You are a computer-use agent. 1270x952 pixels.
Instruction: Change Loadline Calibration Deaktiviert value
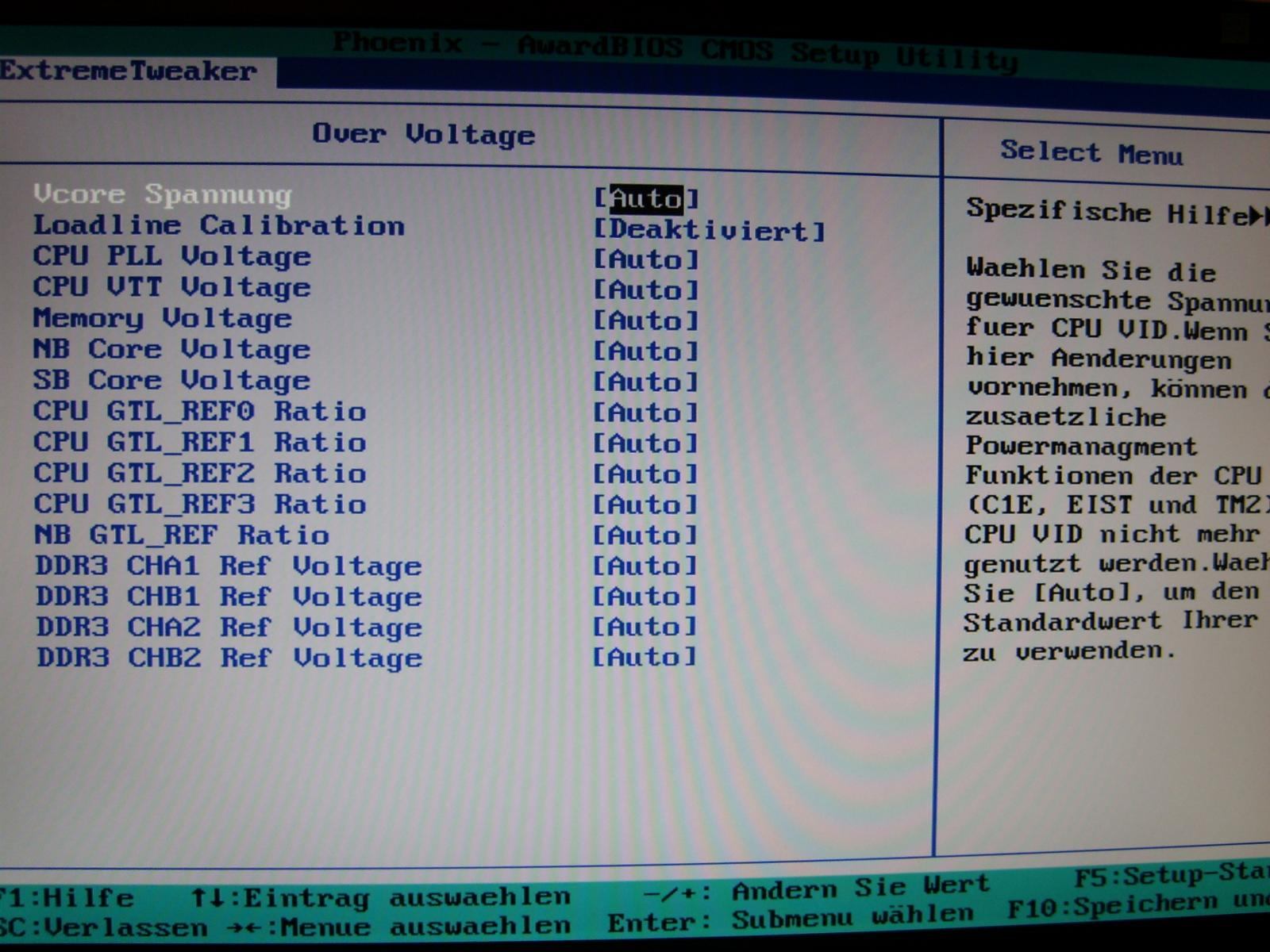pyautogui.click(x=710, y=230)
